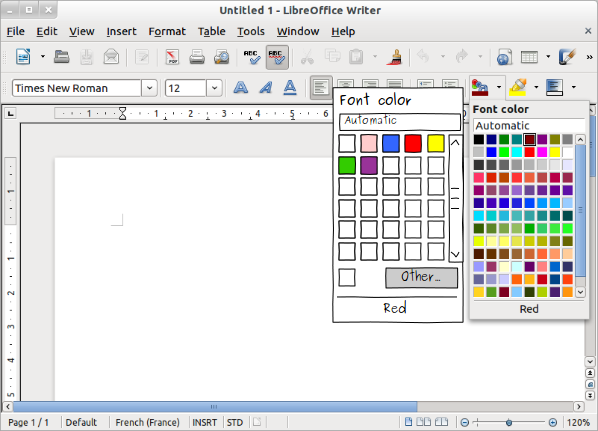Image resolution: width=598 pixels, height=431 pixels.
Task: Click the Show Draw Functions icon
Action: (566, 57)
